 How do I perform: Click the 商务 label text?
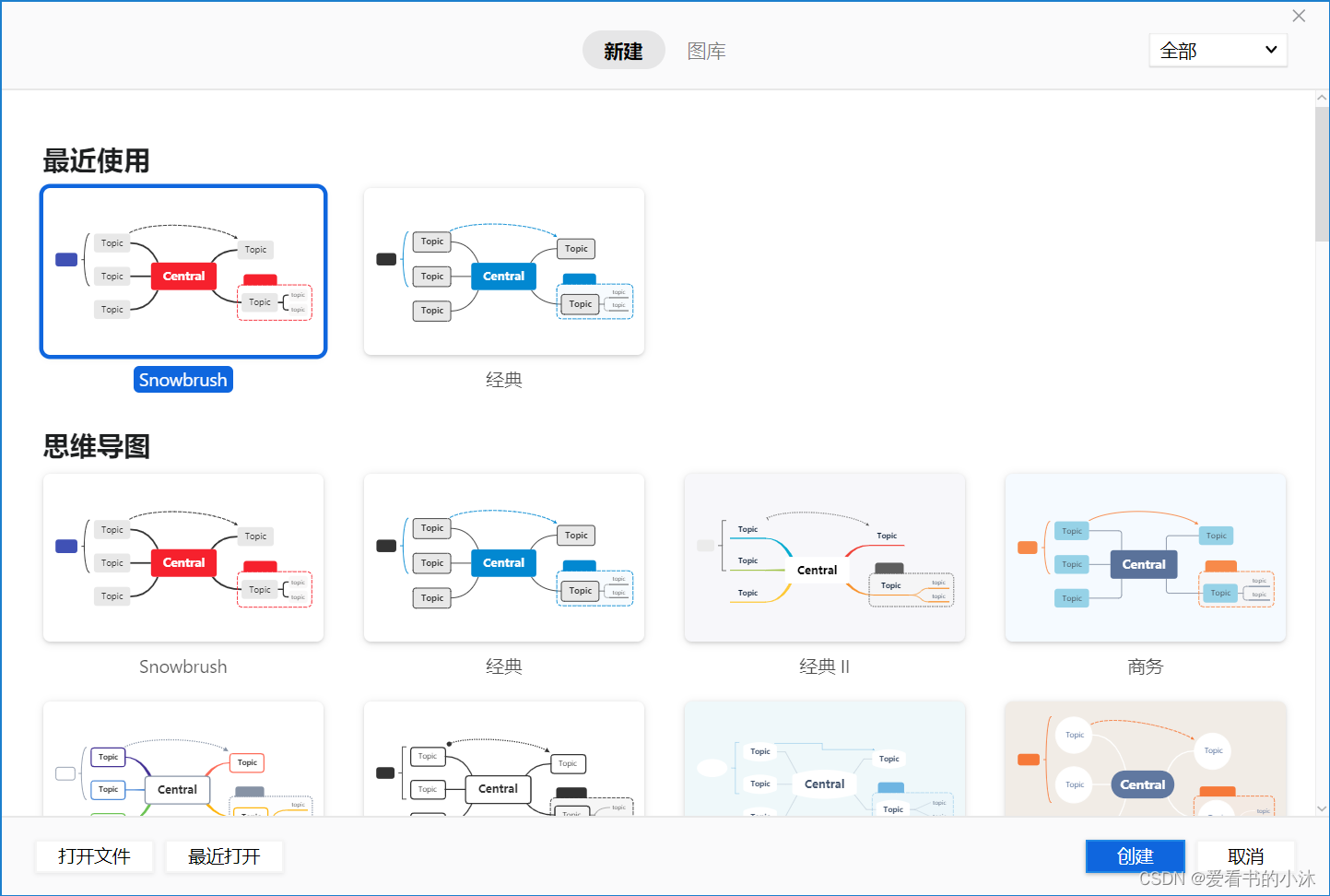[1145, 666]
